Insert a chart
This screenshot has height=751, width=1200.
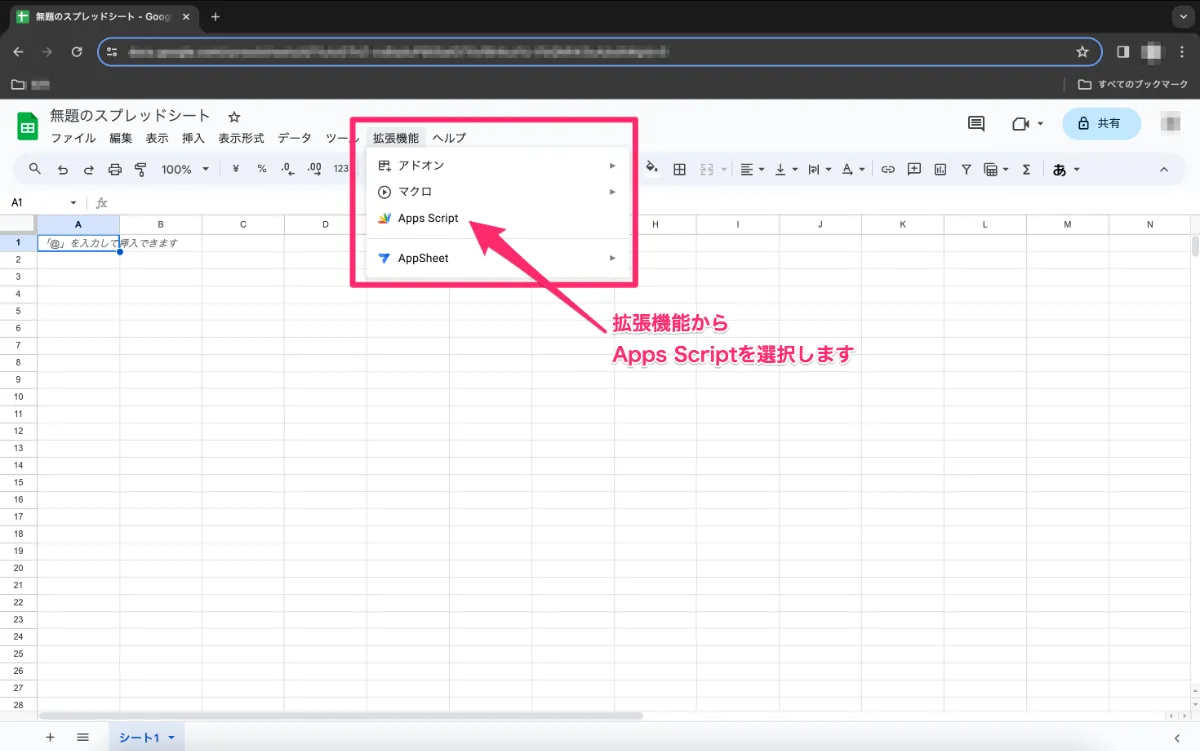click(940, 169)
